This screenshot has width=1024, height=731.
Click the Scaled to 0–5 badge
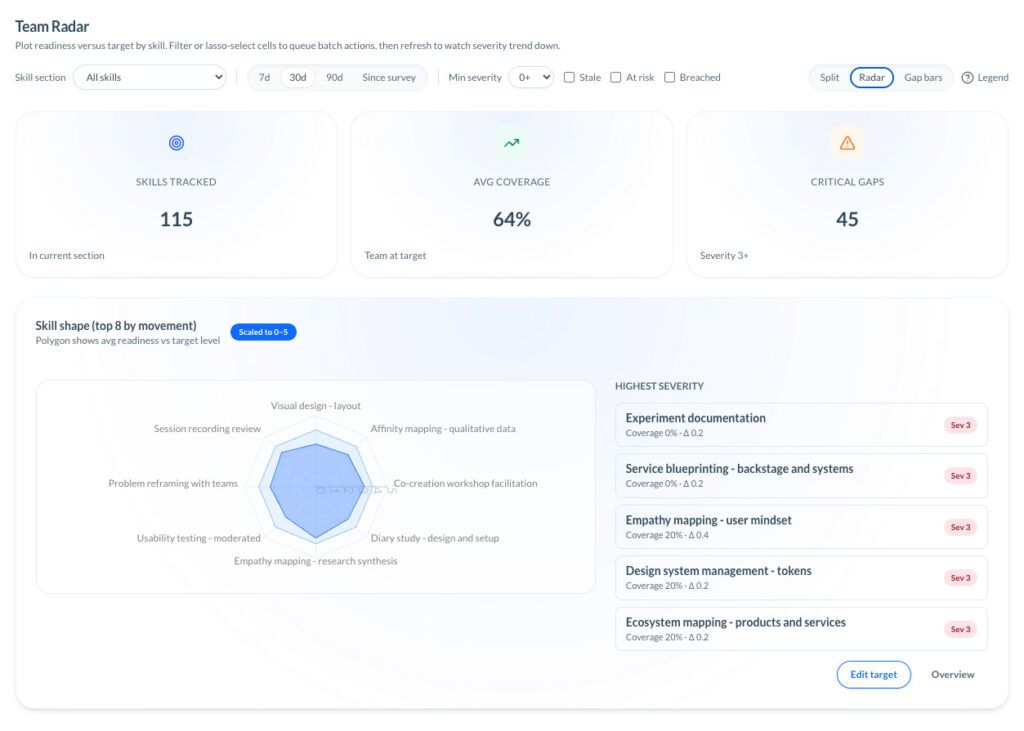[x=263, y=332]
